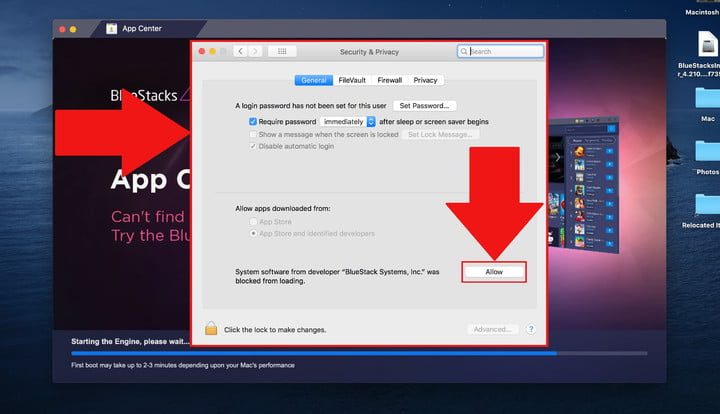Close the BlueStacks App Center window
Viewport: 720px width, 414px height.
(x=62, y=29)
